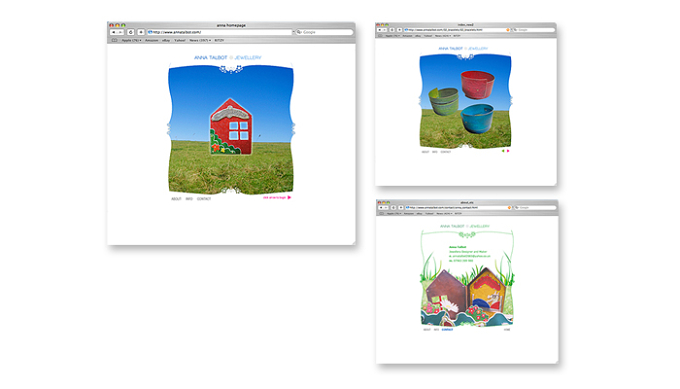Click ANNA TALBOT JEWELLERY title in homepage window
The width and height of the screenshot is (680, 389).
pyautogui.click(x=228, y=57)
